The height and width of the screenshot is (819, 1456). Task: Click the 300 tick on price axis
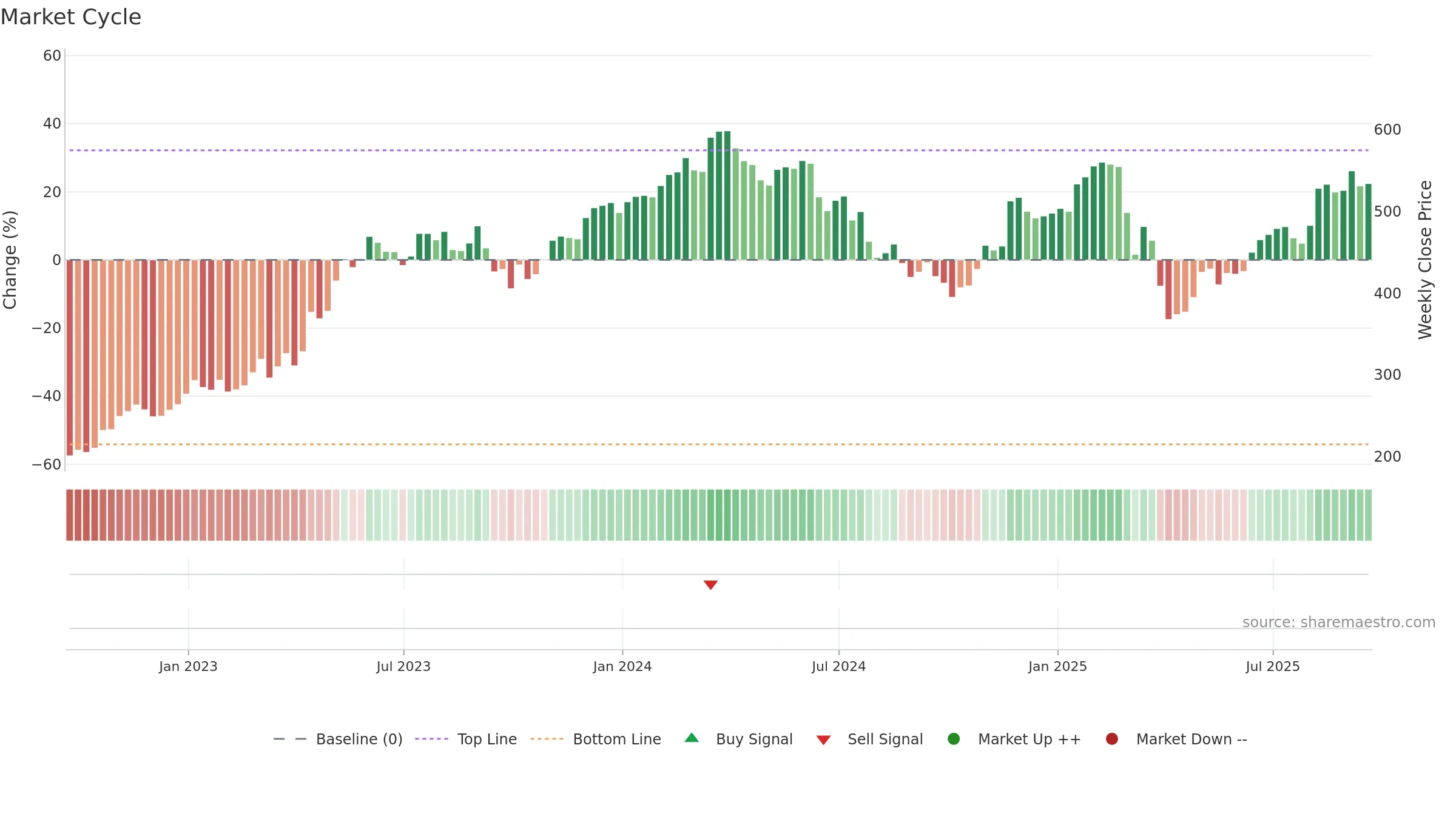point(1387,375)
